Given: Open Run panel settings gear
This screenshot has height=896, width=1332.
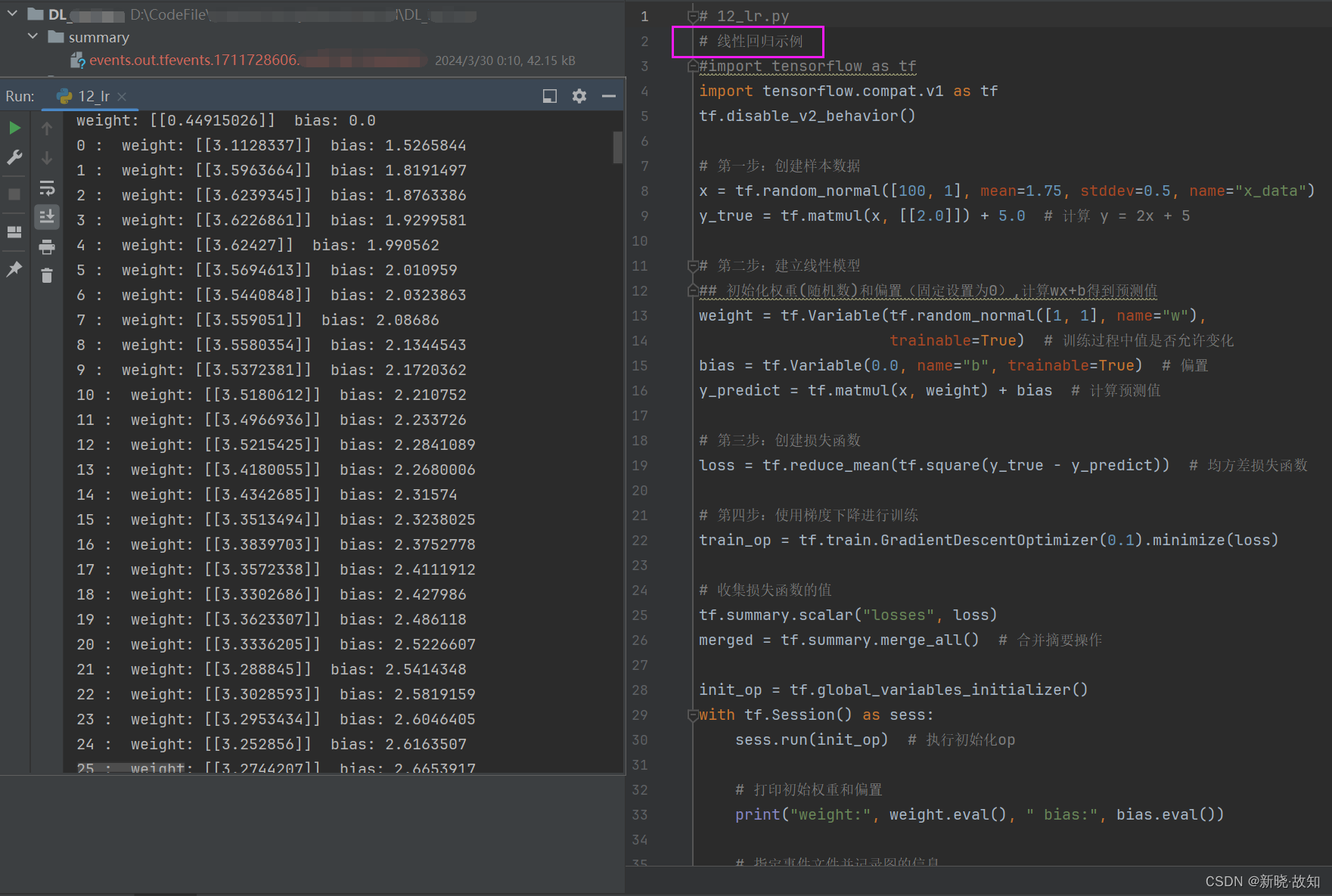Looking at the screenshot, I should (x=579, y=96).
